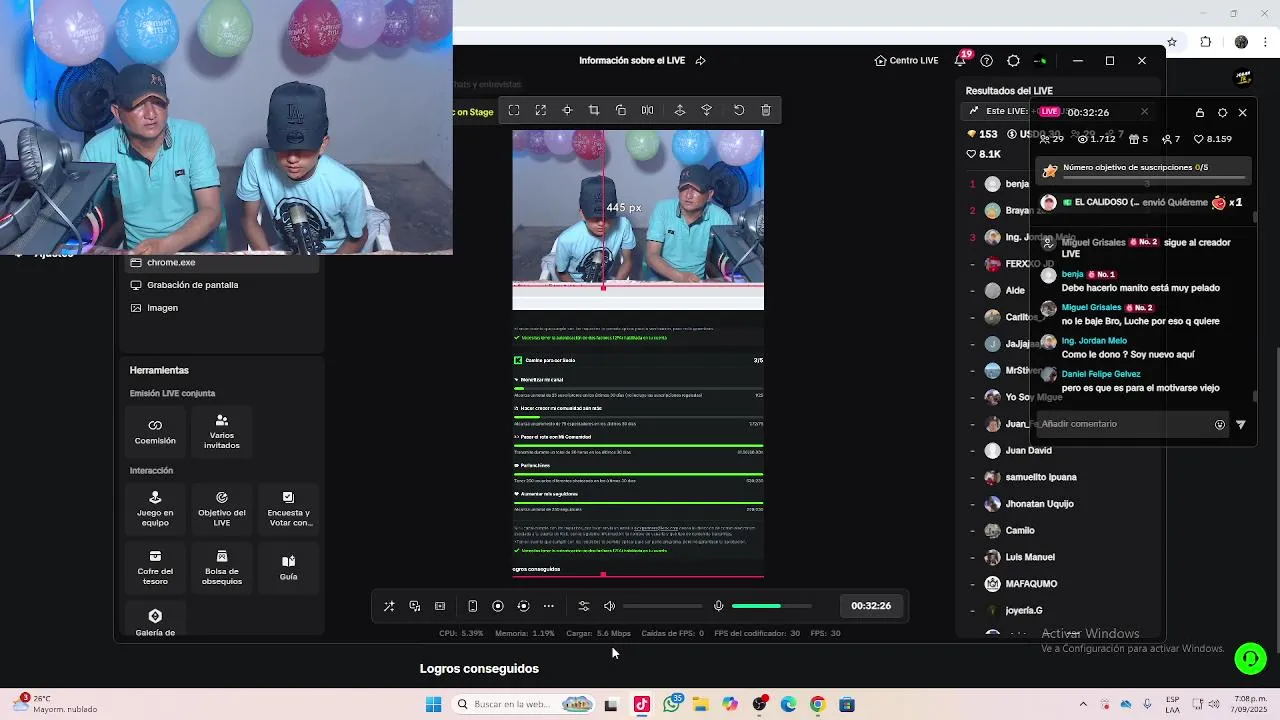The width and height of the screenshot is (1280, 720).
Task: Open the Windows Start menu
Action: point(433,704)
